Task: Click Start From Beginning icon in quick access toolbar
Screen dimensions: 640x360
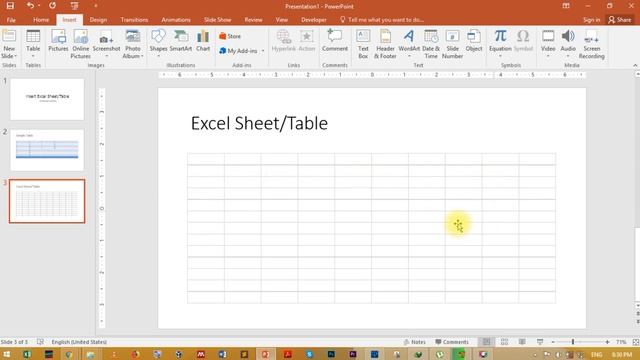Action: tap(74, 6)
